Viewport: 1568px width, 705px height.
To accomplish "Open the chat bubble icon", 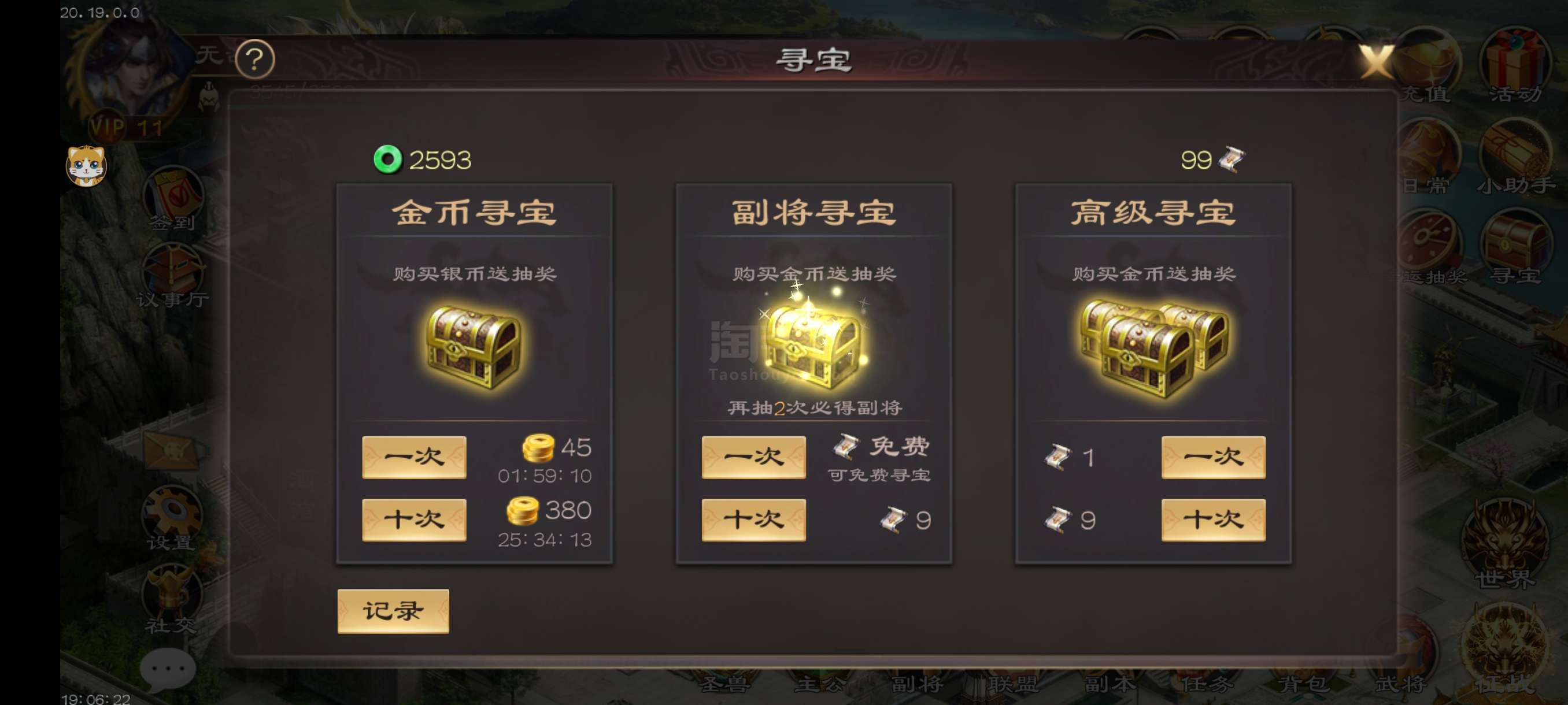I will point(168,669).
